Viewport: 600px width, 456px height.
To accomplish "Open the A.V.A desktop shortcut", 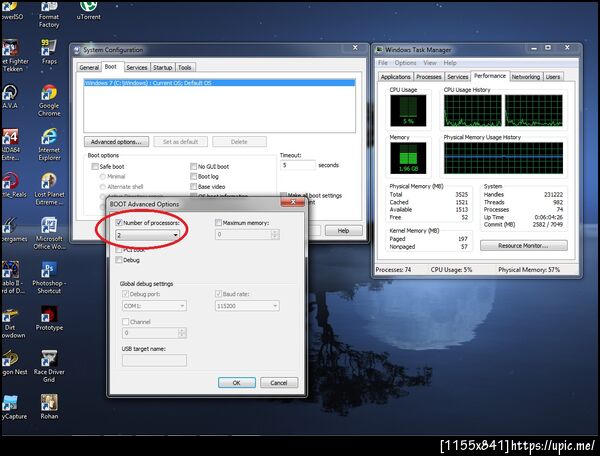I will point(9,96).
